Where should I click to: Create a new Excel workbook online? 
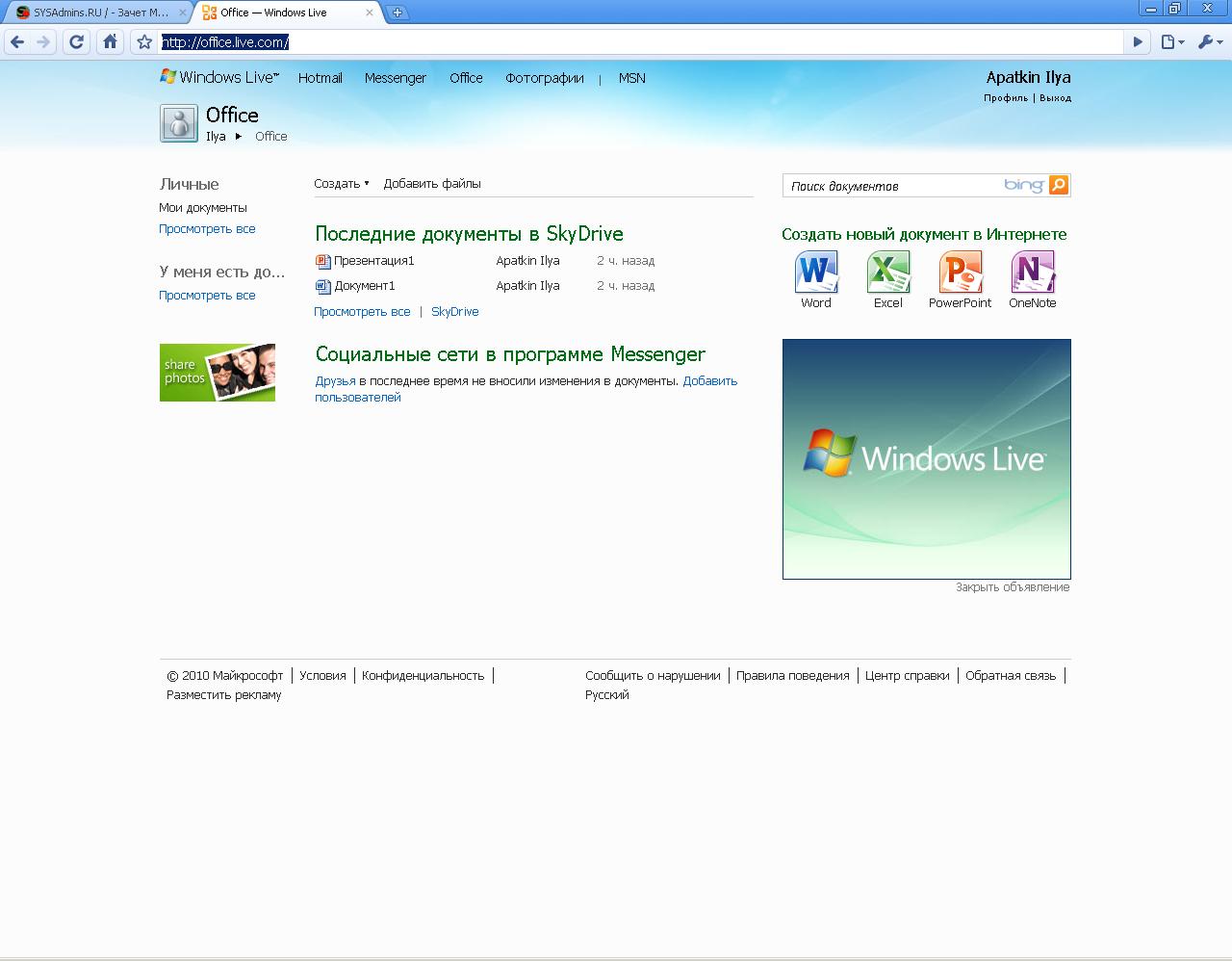click(x=887, y=279)
